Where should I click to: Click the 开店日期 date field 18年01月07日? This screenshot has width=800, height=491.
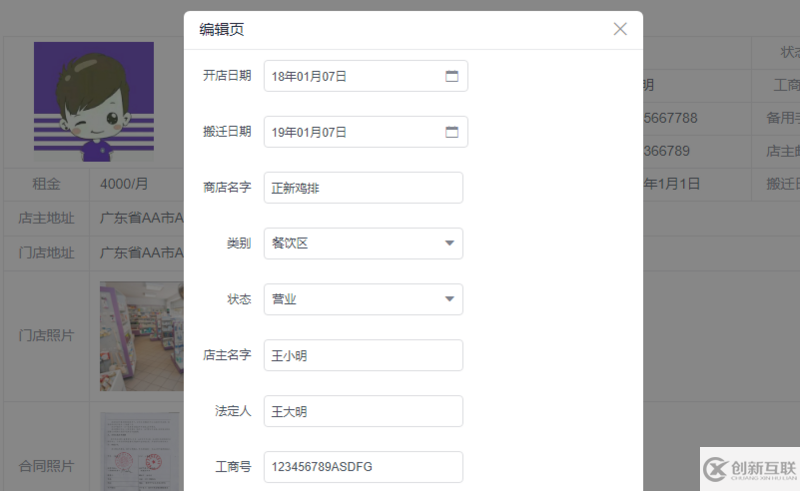(366, 76)
